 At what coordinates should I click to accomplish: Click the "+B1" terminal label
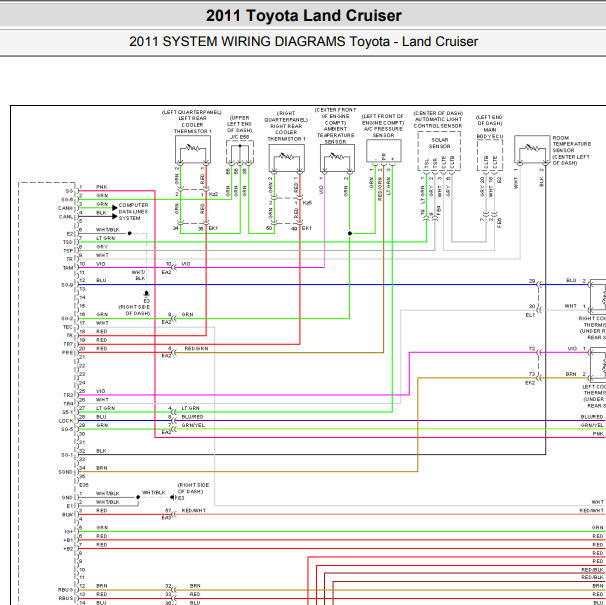[x=68, y=540]
